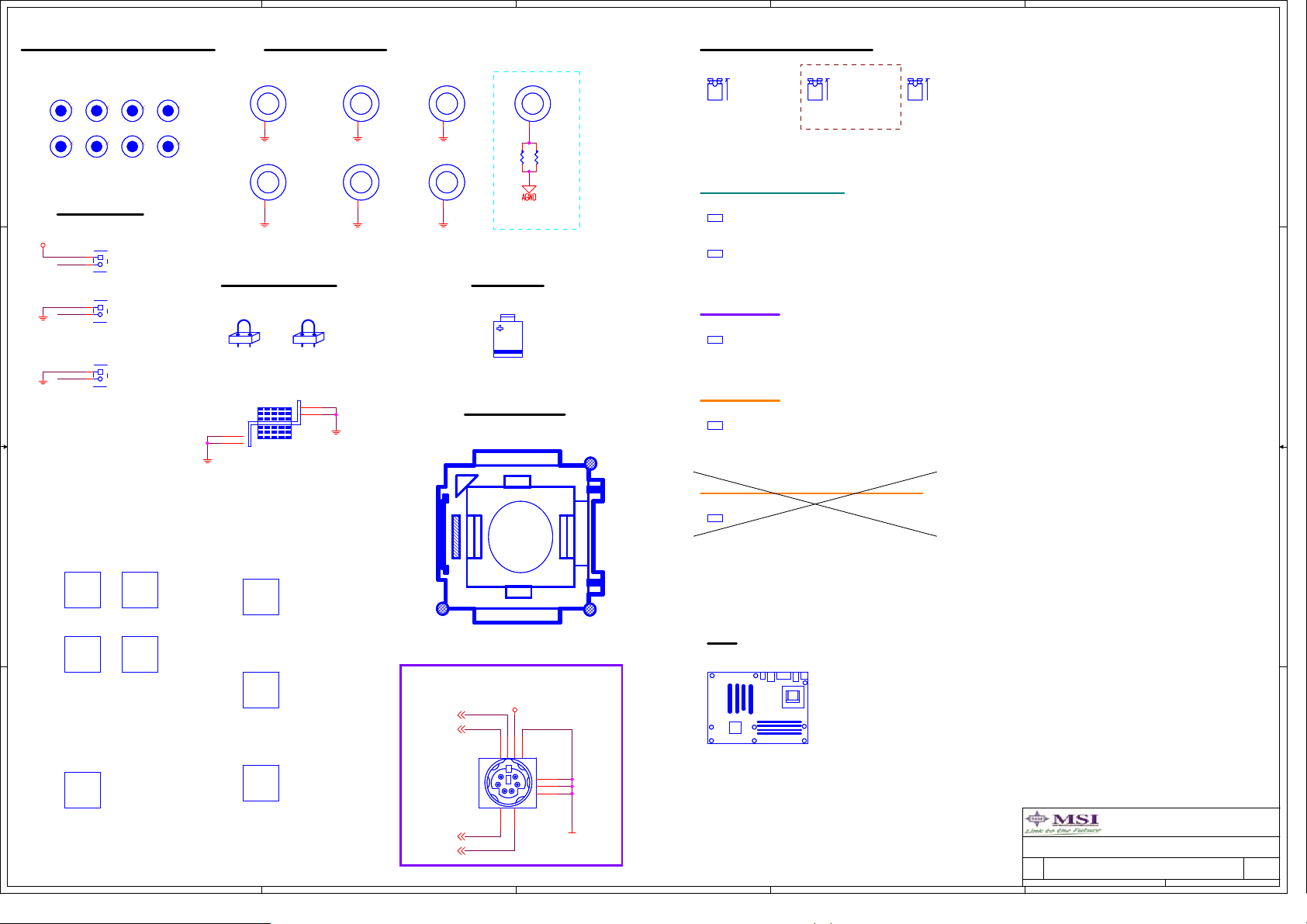Image resolution: width=1307 pixels, height=924 pixels.
Task: Select the top-right hatched corner screw of CPU socket
Action: click(590, 463)
